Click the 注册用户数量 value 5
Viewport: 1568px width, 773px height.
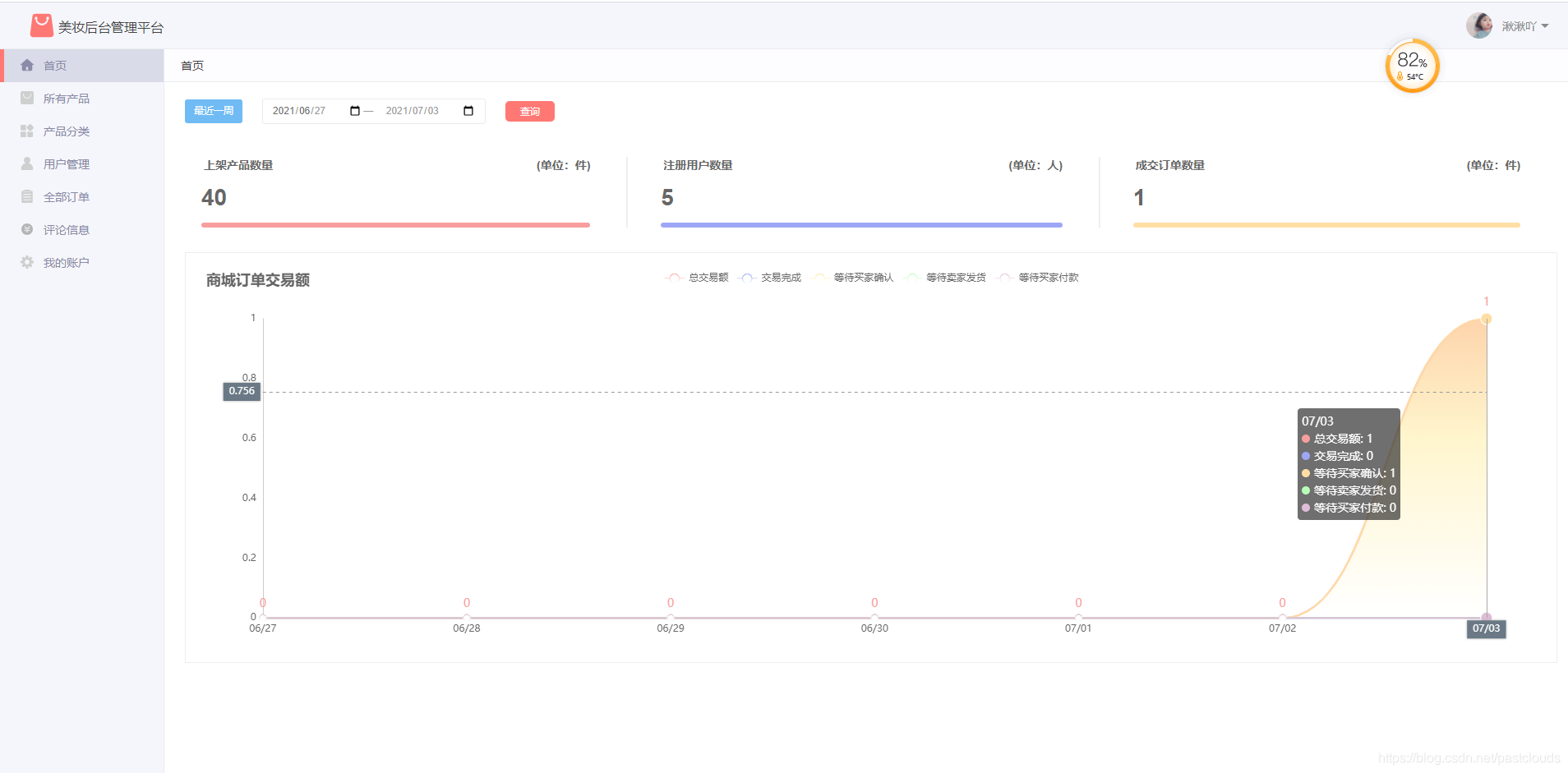pos(667,197)
